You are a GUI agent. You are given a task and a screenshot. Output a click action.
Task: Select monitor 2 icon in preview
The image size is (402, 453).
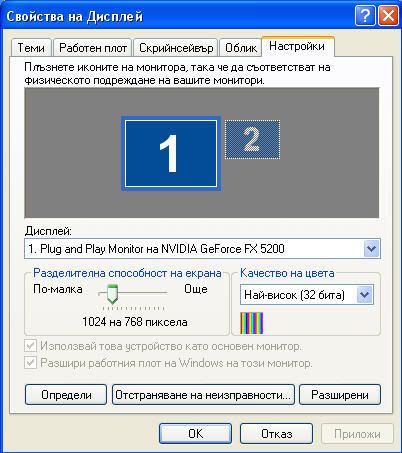pyautogui.click(x=252, y=139)
